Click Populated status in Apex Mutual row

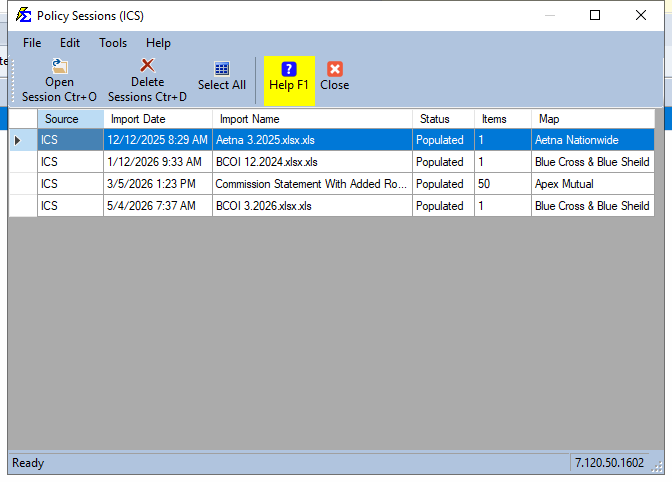(x=443, y=184)
